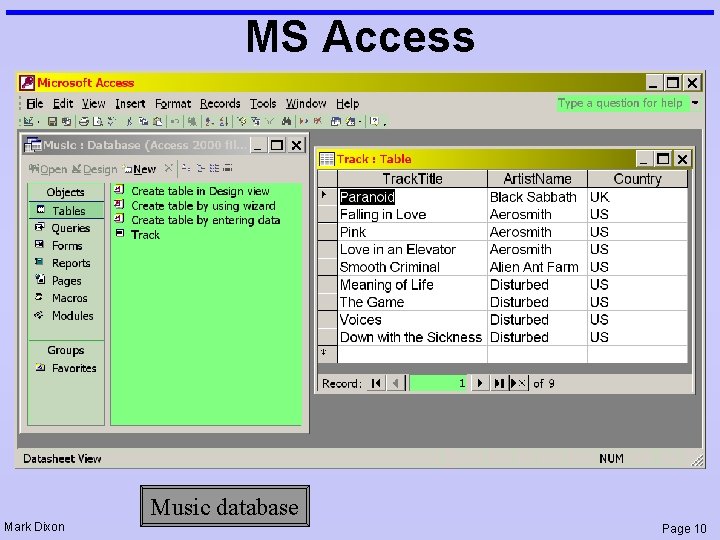Select Create table by using wizard
The width and height of the screenshot is (720, 540).
coord(195,205)
